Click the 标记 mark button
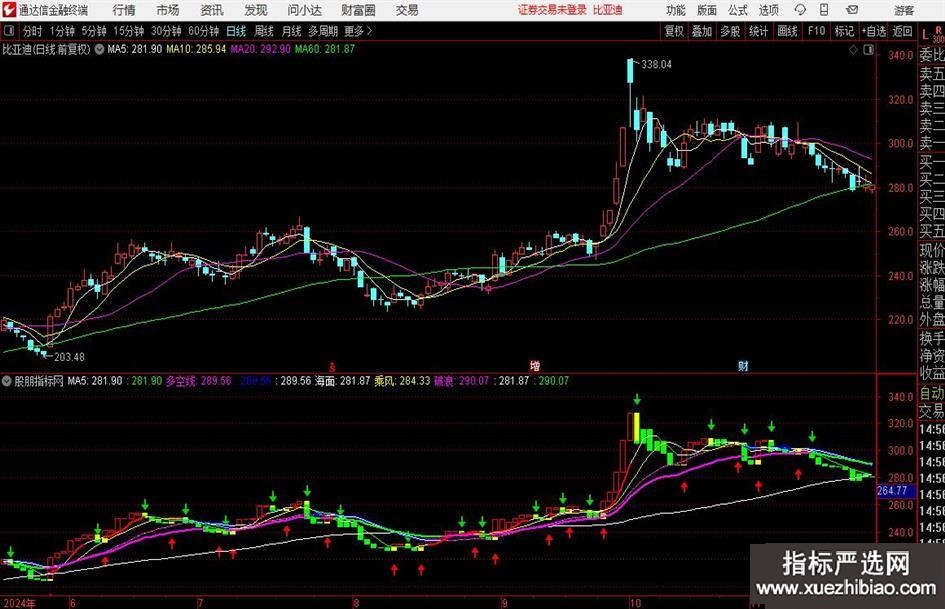945x609 pixels. point(844,31)
